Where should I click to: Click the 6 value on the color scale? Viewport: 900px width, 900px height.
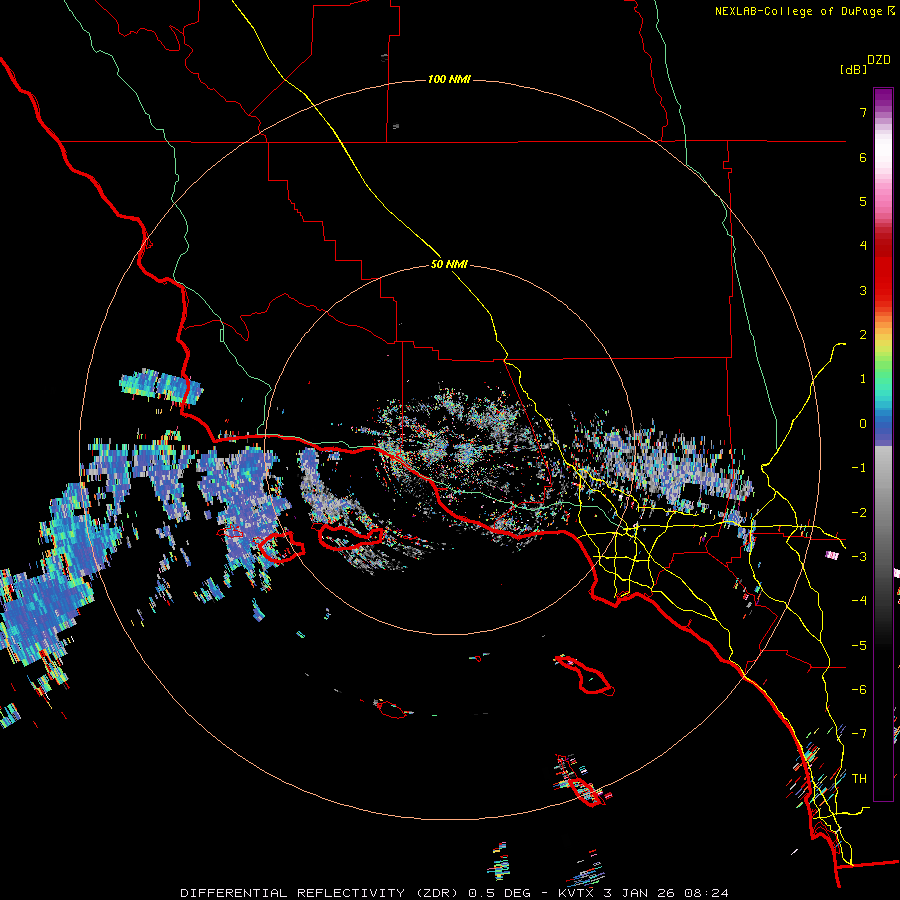pos(863,157)
